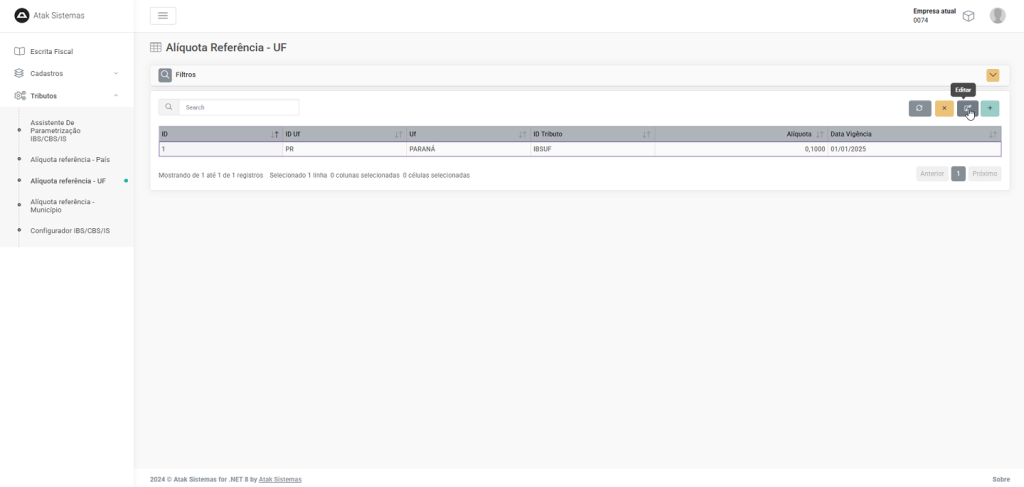
Task: Expand the Filtros panel with yellow chevron
Action: click(992, 75)
